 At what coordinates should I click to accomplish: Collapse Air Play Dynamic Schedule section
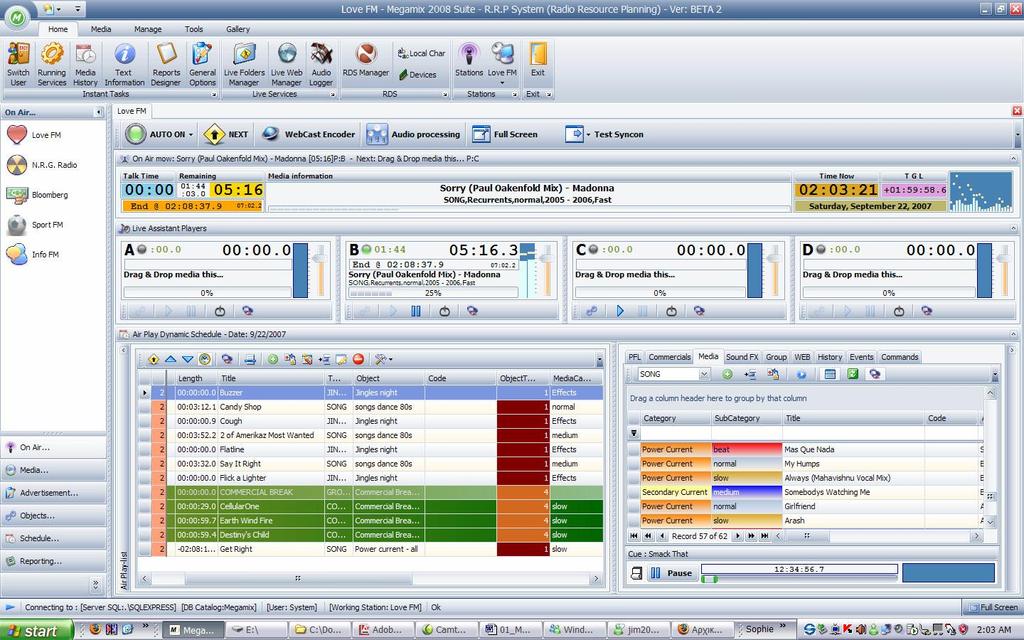(1013, 334)
